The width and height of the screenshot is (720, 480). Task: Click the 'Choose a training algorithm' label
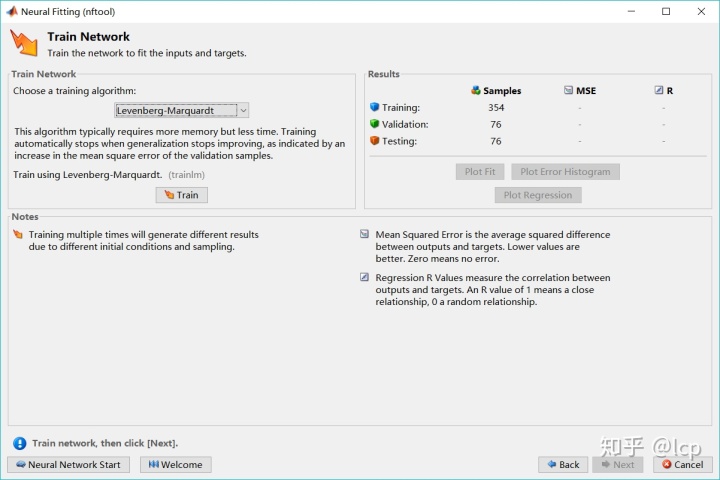point(74,91)
